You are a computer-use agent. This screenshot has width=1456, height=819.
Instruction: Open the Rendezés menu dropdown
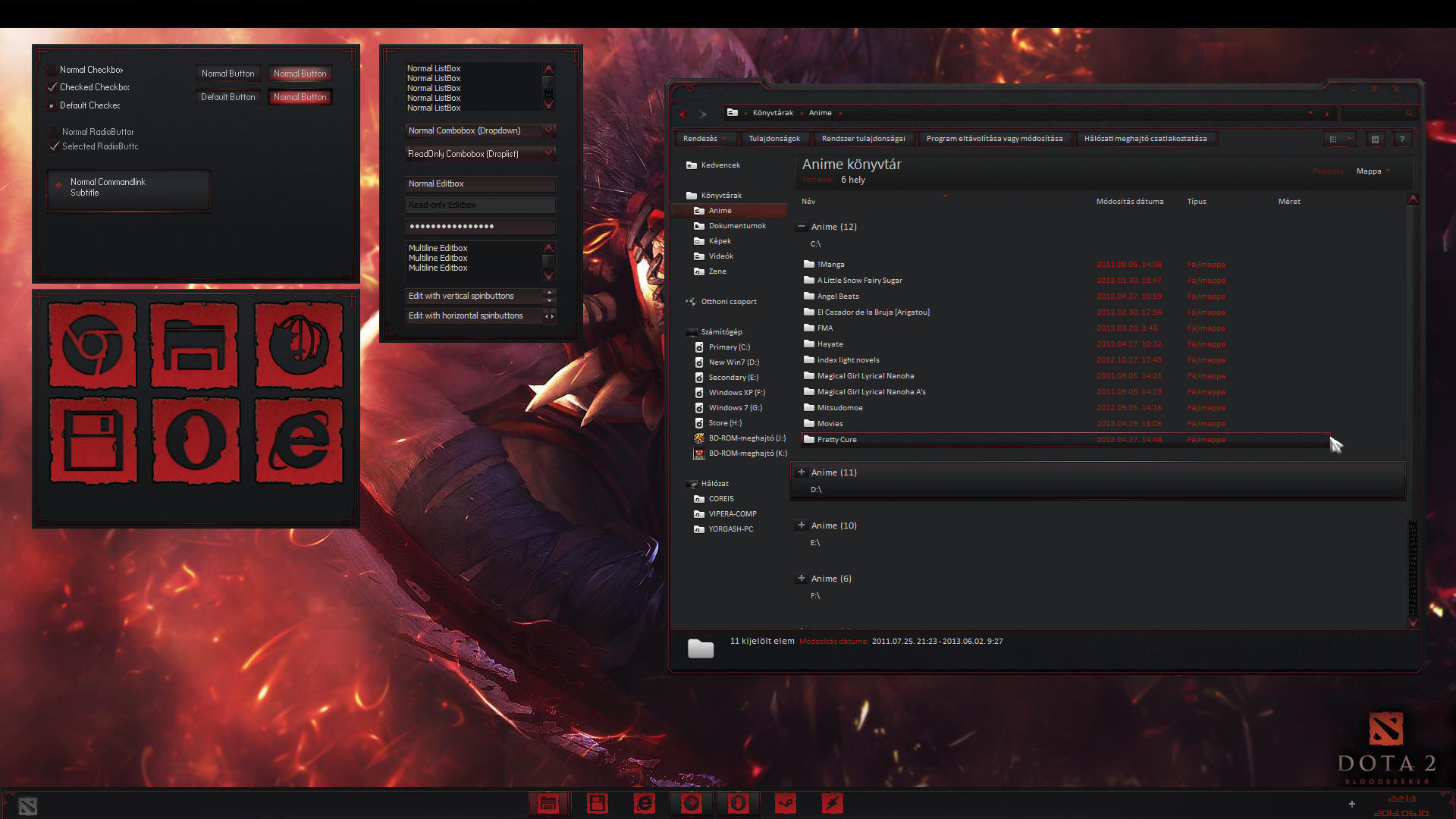tap(705, 139)
